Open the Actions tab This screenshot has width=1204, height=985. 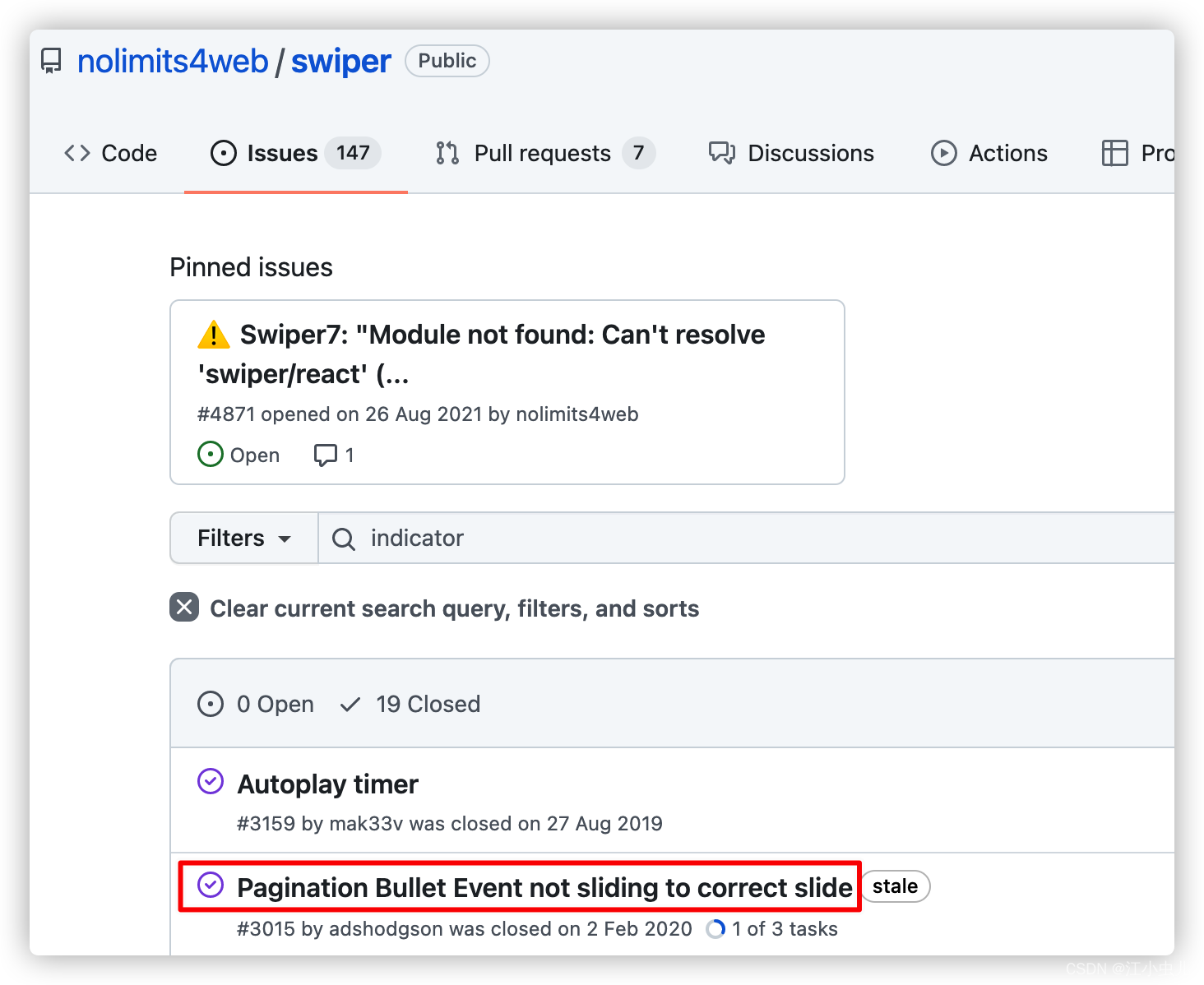click(x=989, y=153)
